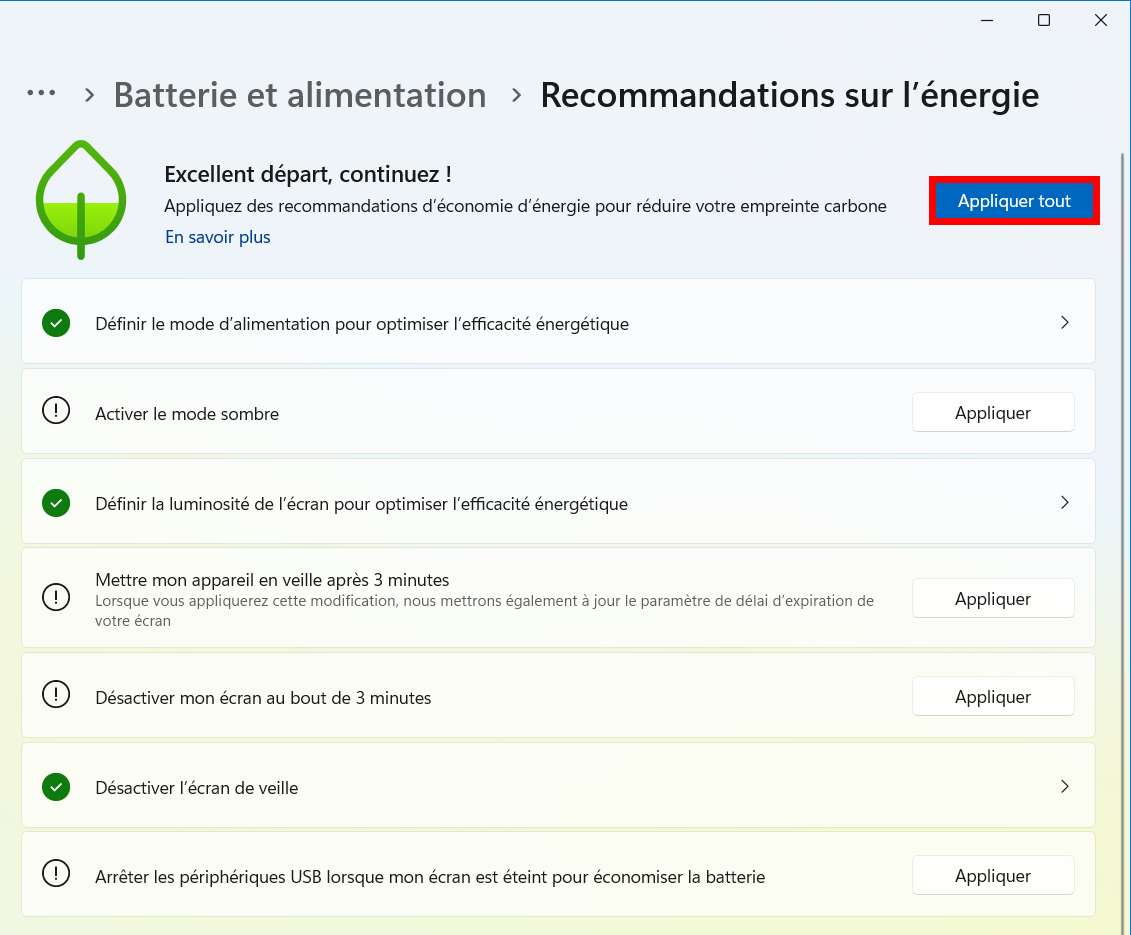Apply sleep after 3 minutes setting
1131x935 pixels.
coord(993,599)
